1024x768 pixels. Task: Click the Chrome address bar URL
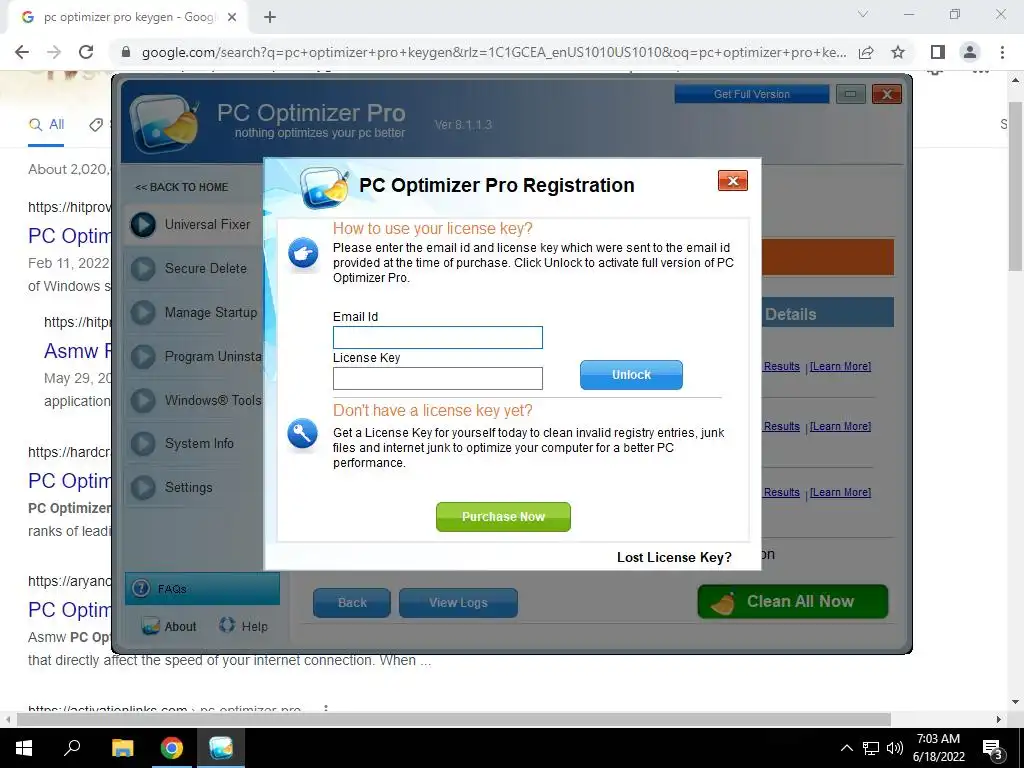coord(494,52)
